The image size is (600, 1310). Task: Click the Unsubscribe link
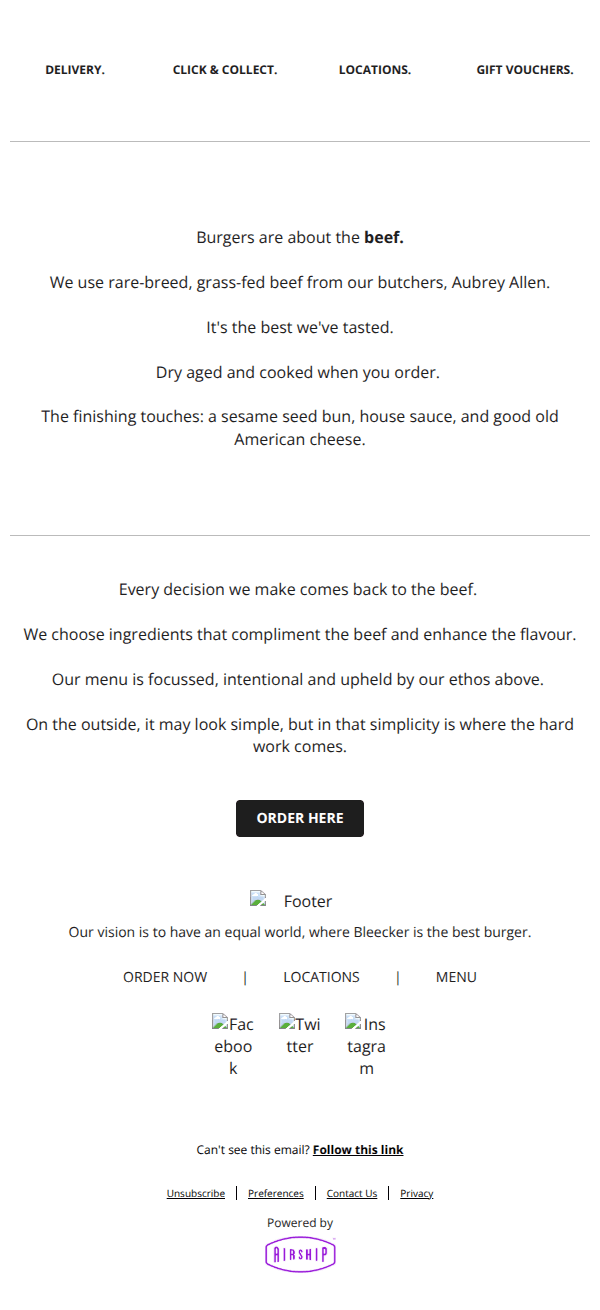pyautogui.click(x=196, y=1193)
